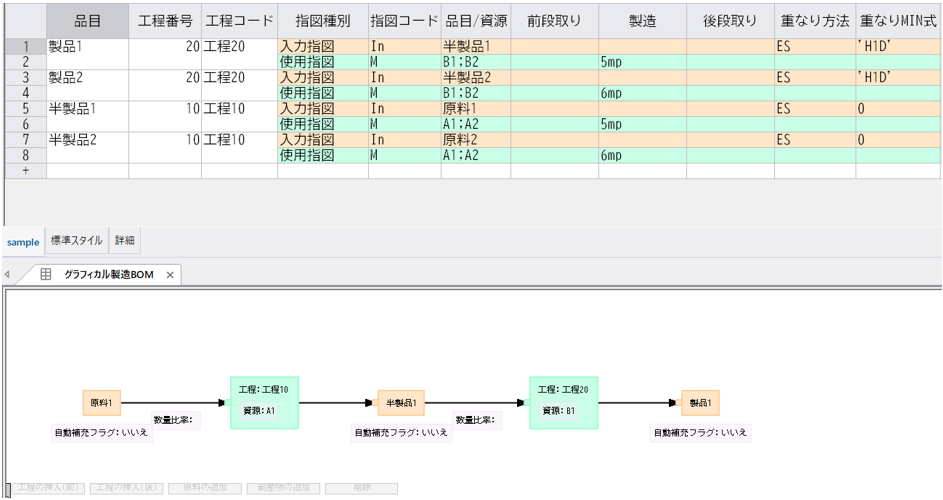Viewport: 943px width, 500px height.
Task: Click the table icon on the グラフィカル製造BOM tab
Action: (46, 275)
